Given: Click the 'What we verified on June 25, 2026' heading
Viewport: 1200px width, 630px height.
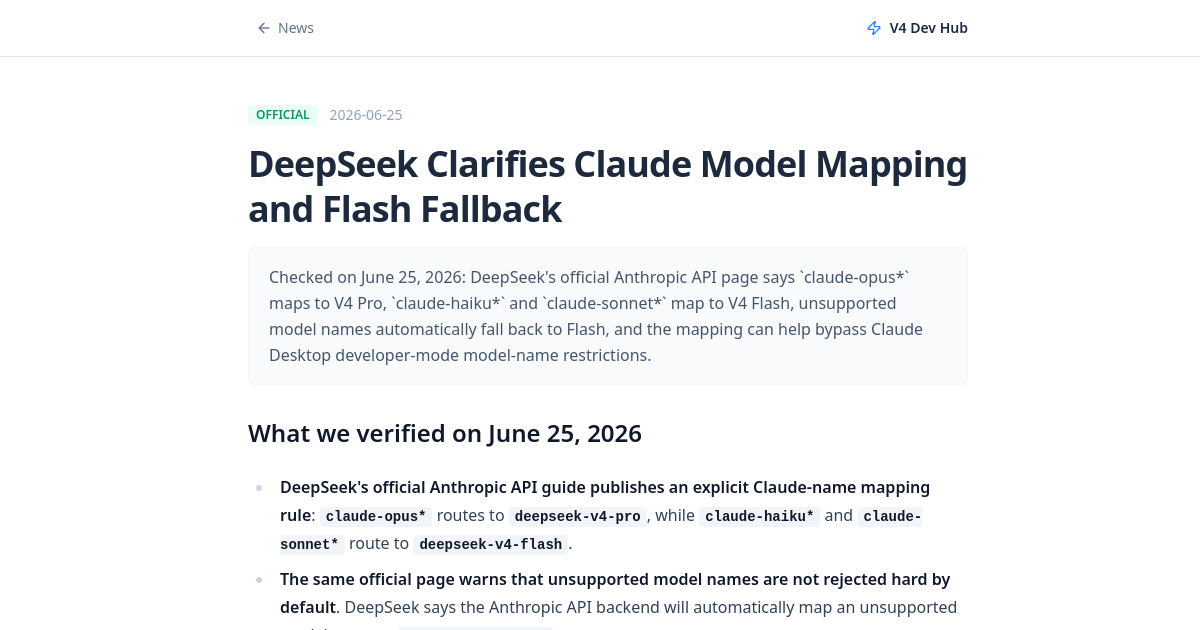Looking at the screenshot, I should pos(445,433).
